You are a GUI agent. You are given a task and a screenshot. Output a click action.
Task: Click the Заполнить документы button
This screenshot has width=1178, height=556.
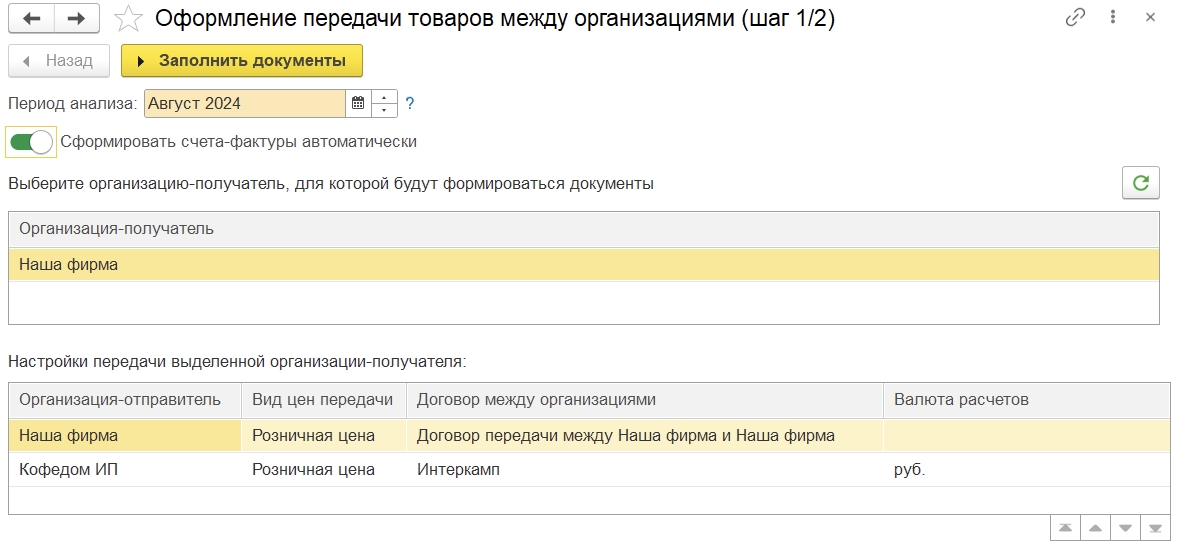coord(242,61)
